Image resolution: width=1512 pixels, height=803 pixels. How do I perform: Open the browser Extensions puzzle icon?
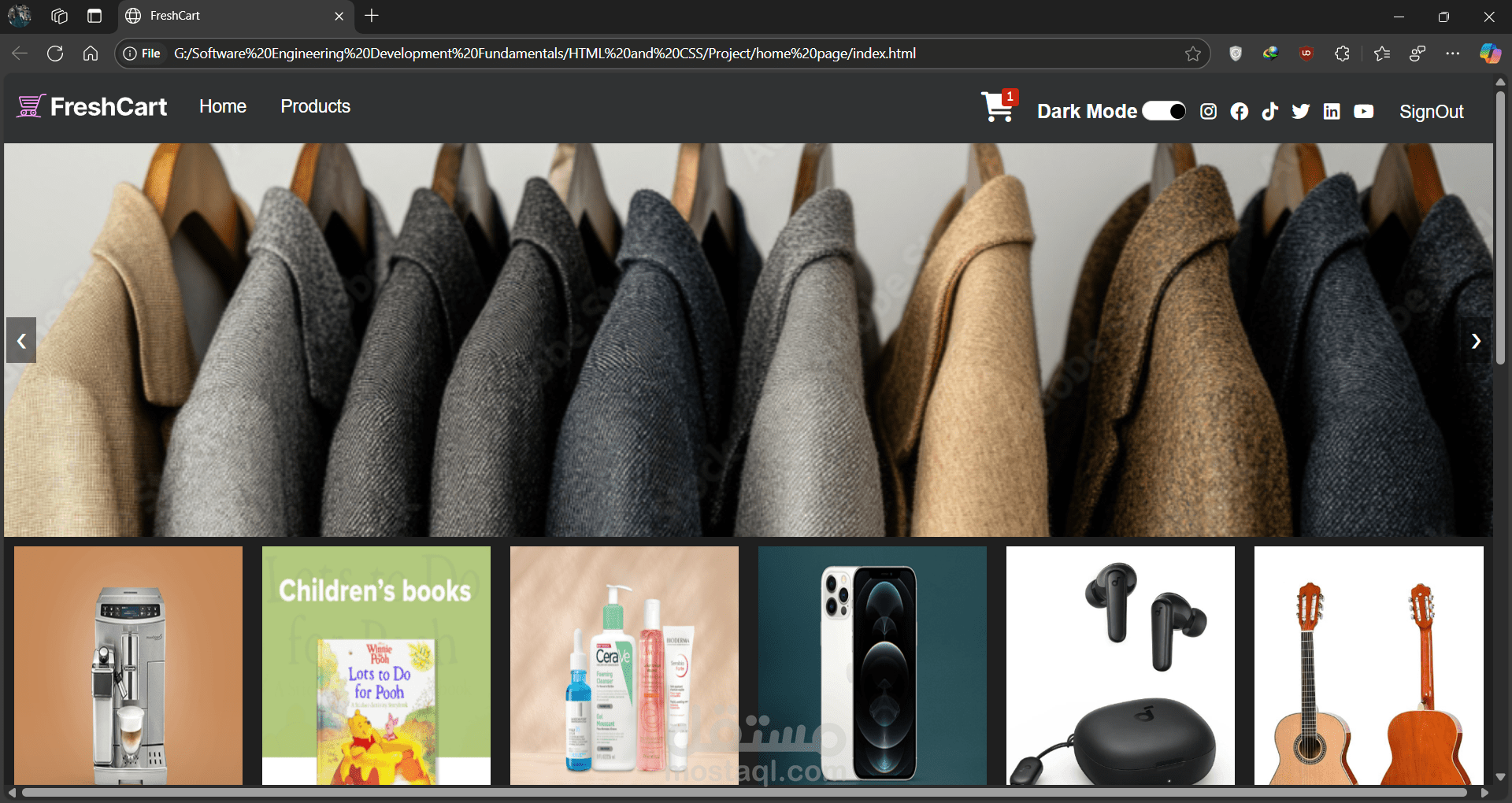point(1342,54)
